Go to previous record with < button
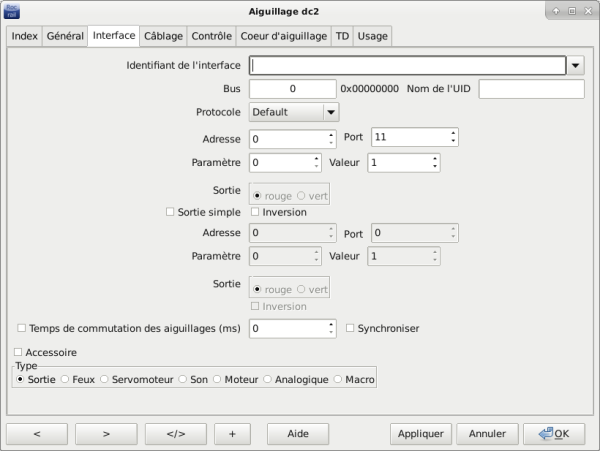 tap(37, 434)
